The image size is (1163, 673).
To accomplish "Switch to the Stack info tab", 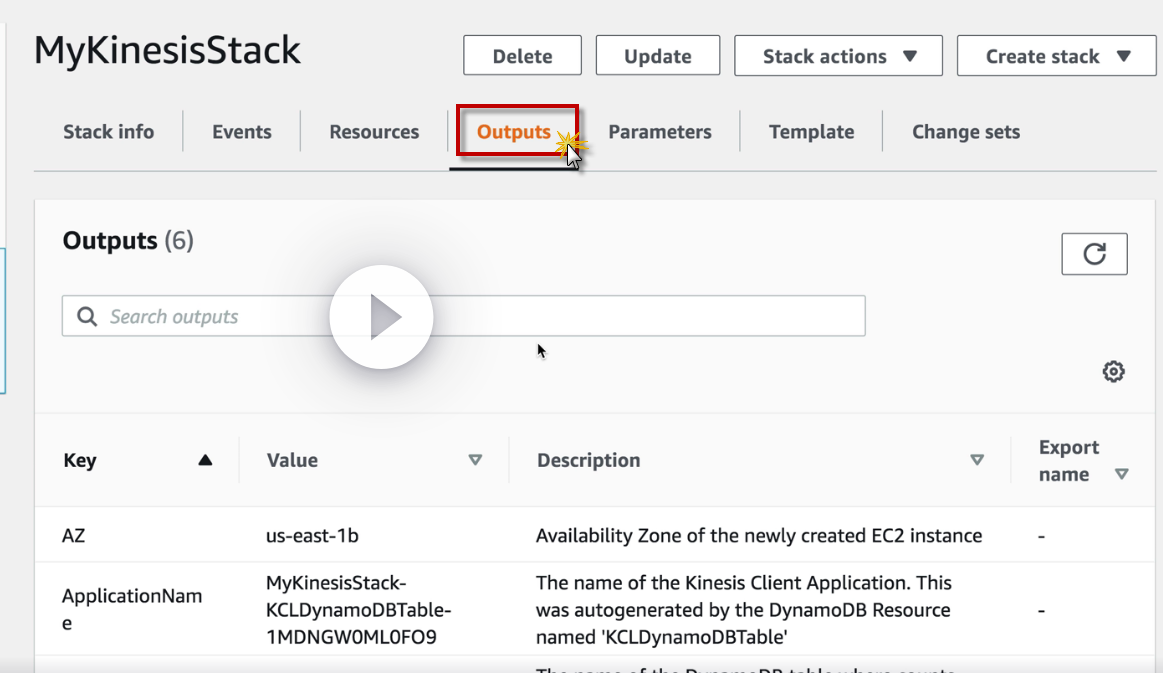I will pyautogui.click(x=108, y=132).
